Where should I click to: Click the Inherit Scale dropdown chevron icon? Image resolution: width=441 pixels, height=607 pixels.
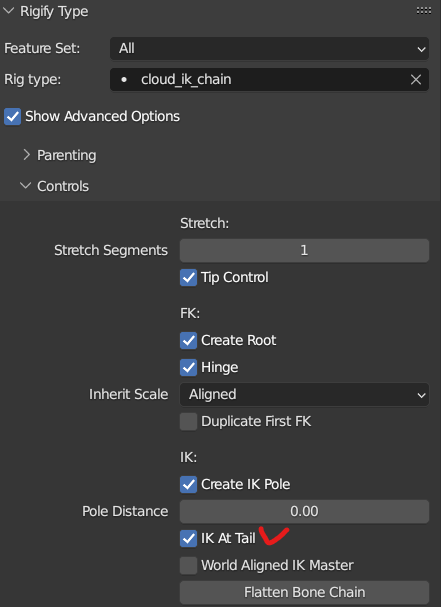point(421,395)
